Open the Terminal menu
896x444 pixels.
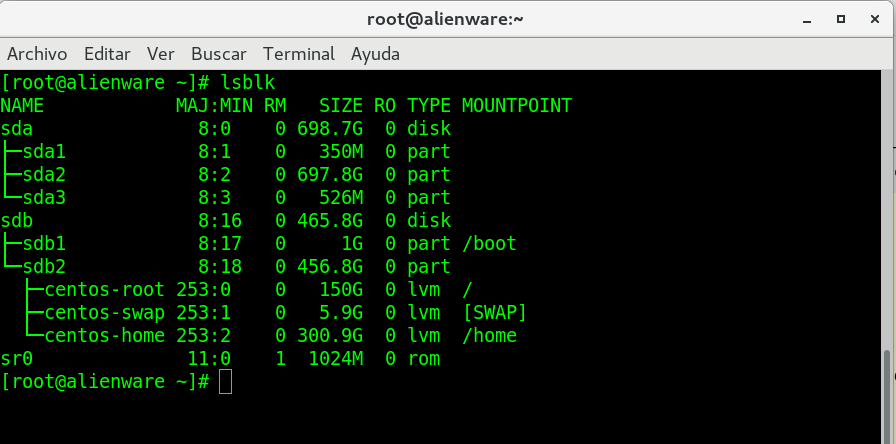pyautogui.click(x=299, y=54)
